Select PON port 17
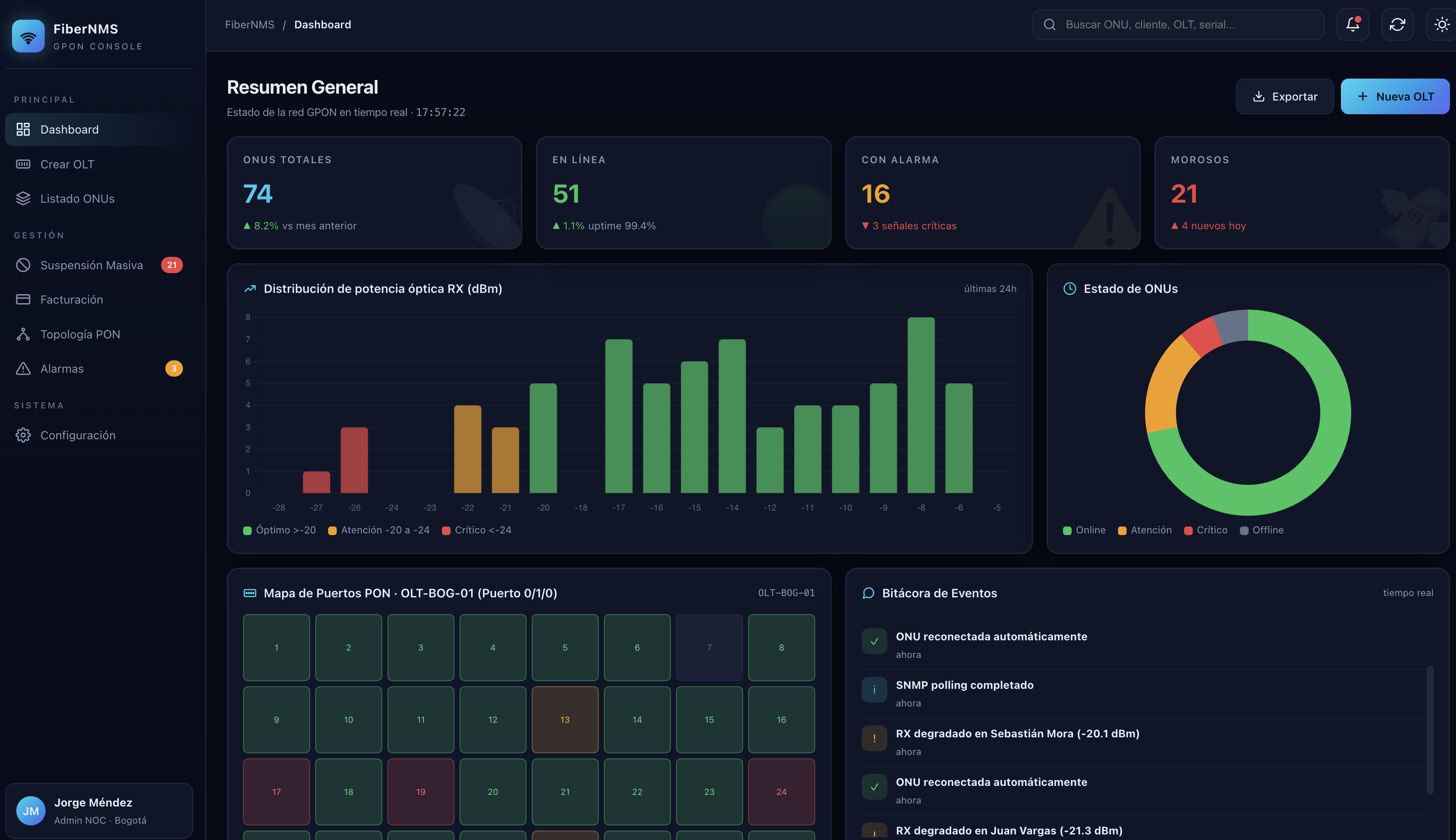The height and width of the screenshot is (840, 1456). (276, 791)
